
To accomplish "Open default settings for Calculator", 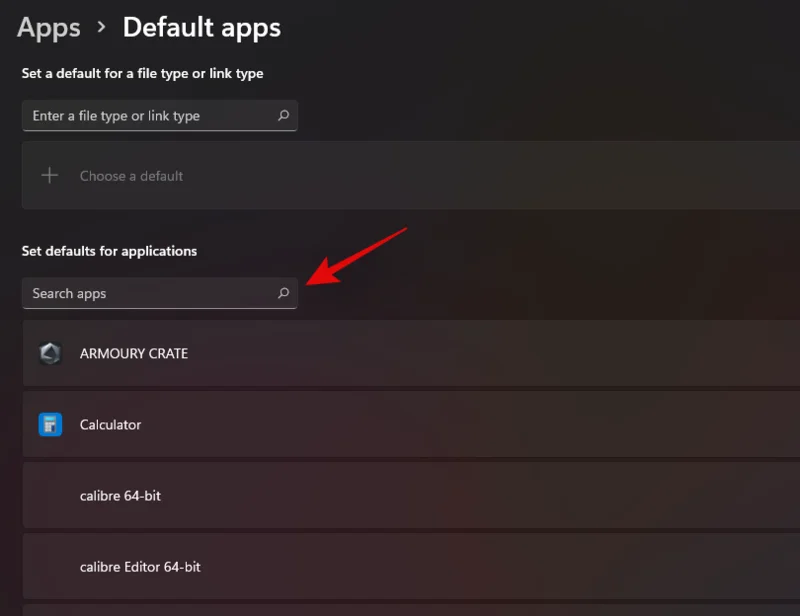I will pyautogui.click(x=400, y=424).
